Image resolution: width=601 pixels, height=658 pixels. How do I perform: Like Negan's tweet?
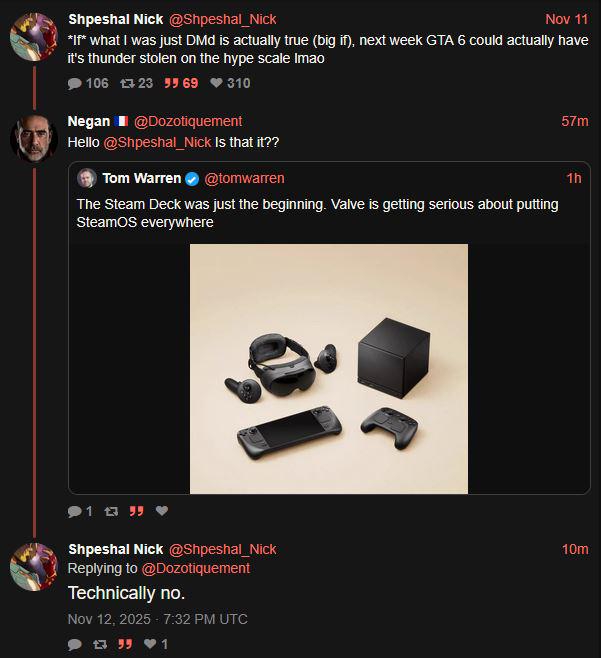click(x=162, y=511)
